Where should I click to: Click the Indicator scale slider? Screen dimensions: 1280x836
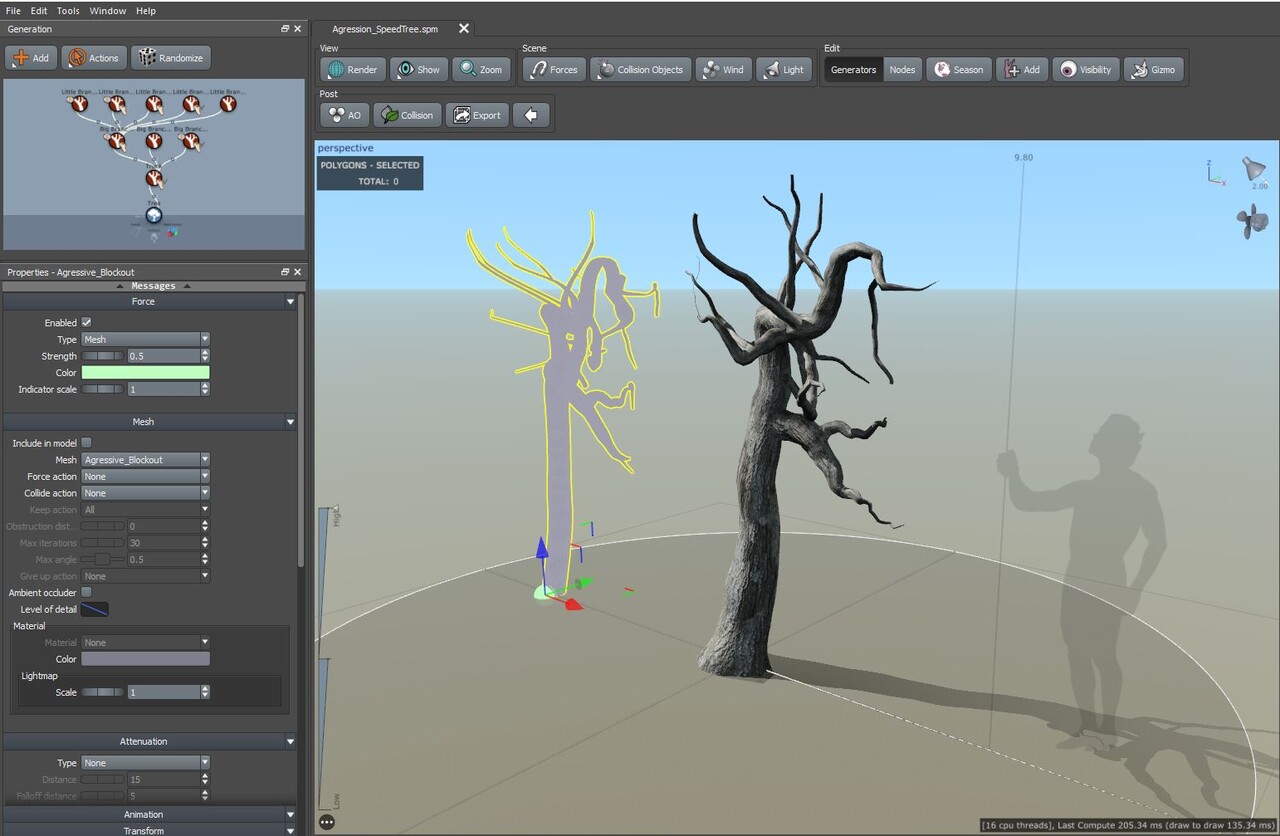point(103,389)
